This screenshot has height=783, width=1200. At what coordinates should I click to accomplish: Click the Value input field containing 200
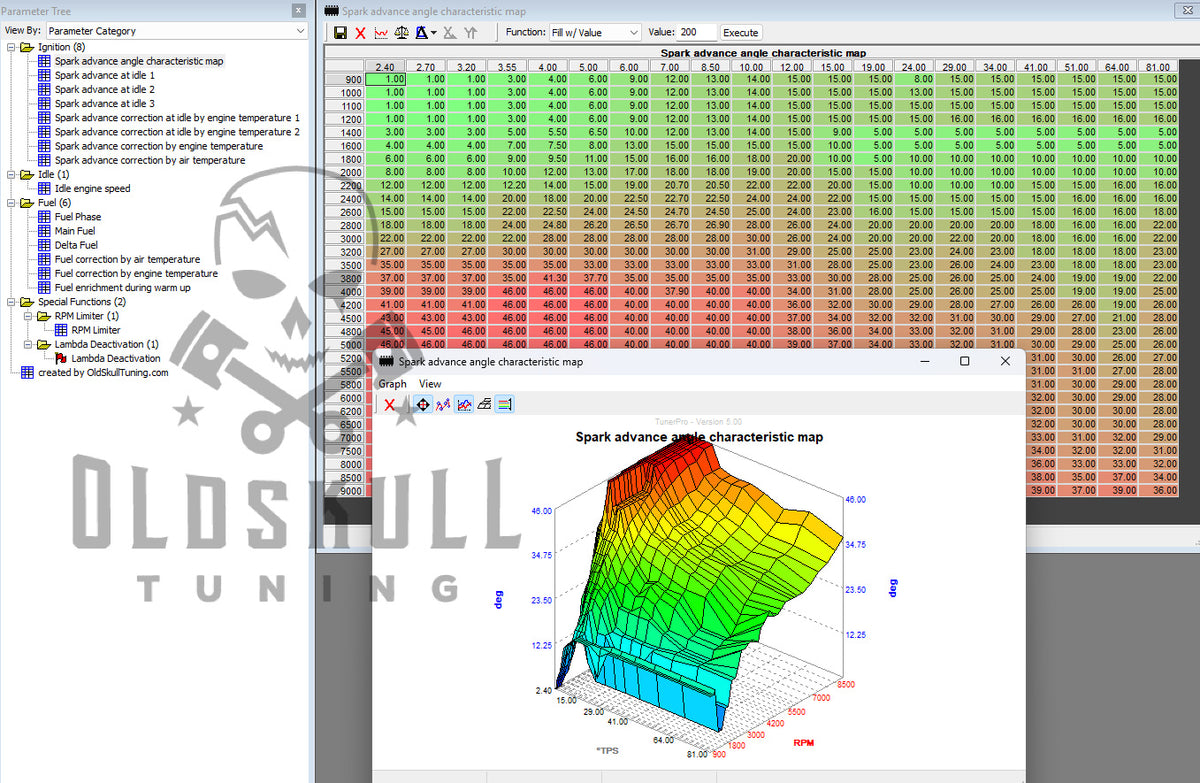[697, 32]
